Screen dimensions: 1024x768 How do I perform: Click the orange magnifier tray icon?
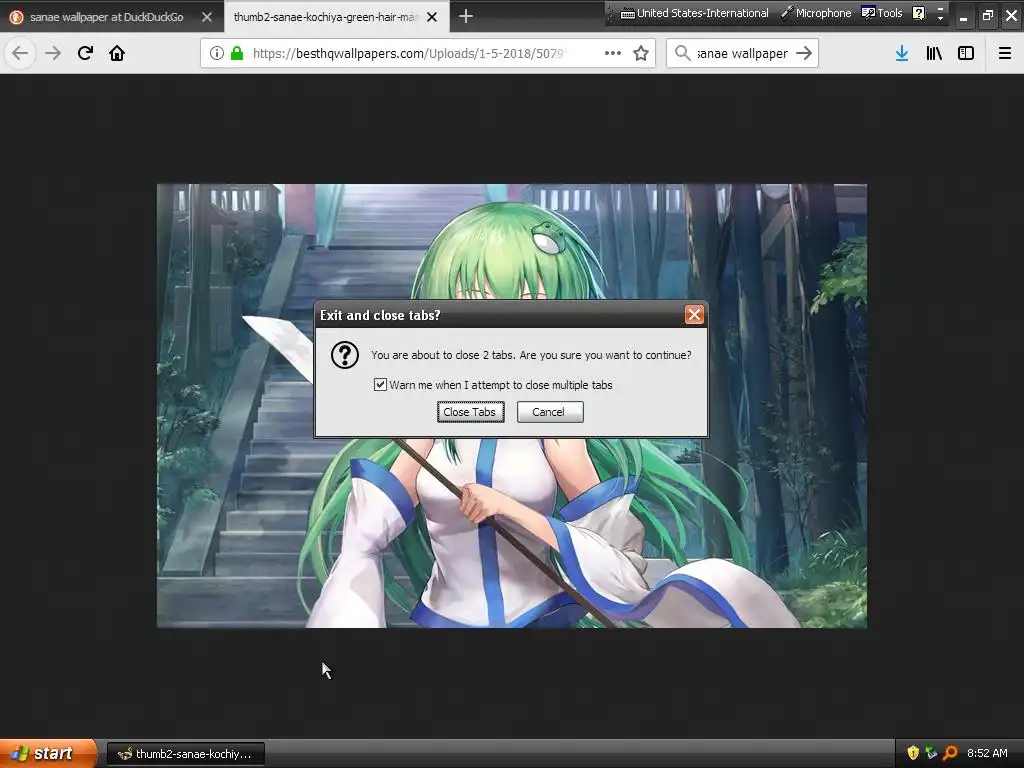point(950,753)
